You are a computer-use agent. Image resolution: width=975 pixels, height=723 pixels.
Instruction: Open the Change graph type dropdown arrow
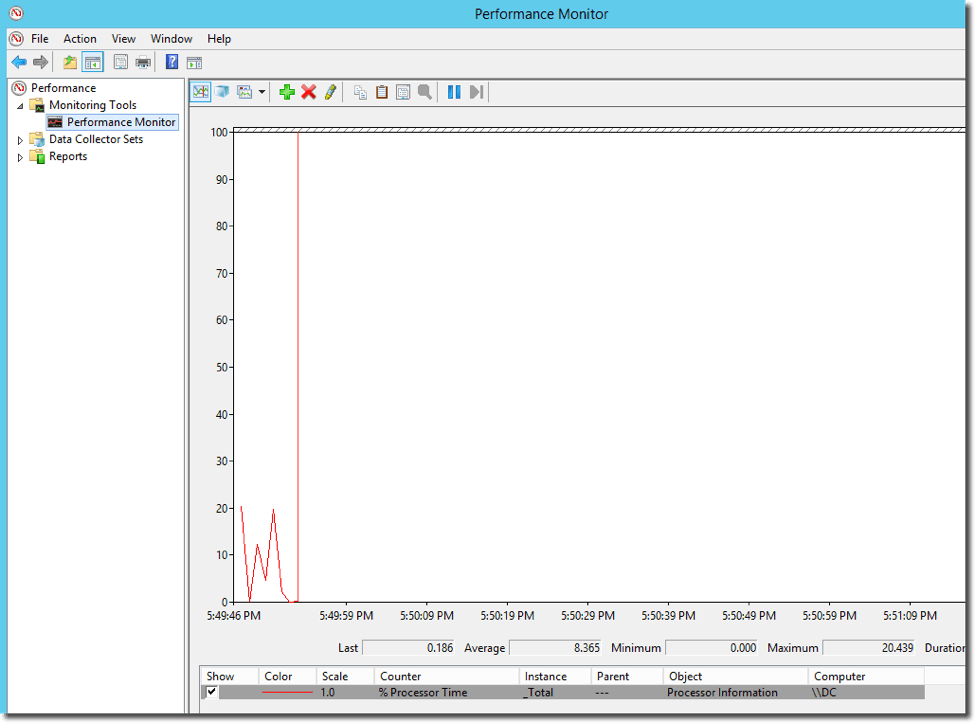click(x=262, y=92)
